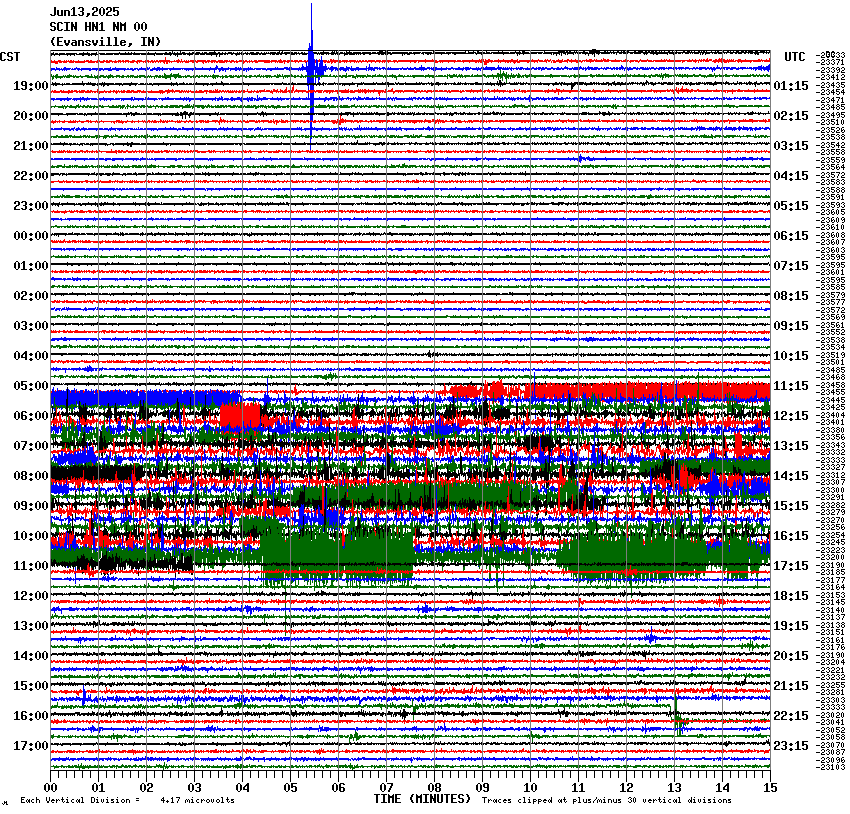Image resolution: width=850 pixels, height=814 pixels.
Task: Click the 21:15 UTC time label
Action: tap(791, 686)
